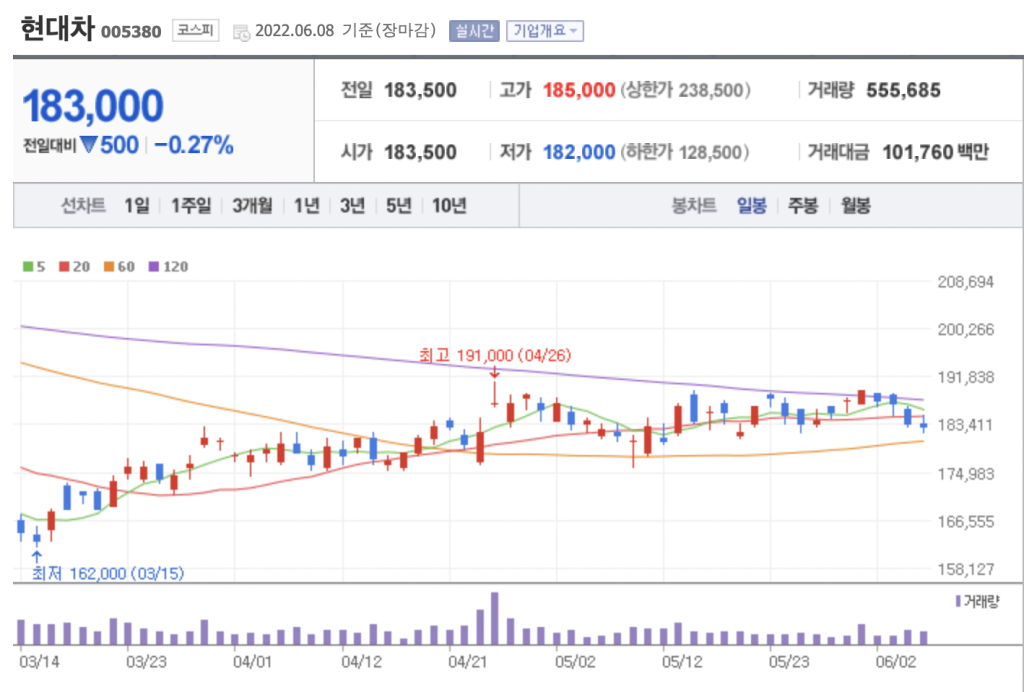Screen dimensions: 1024x692
Task: Switch to 월봉 monthly candle chart
Action: (855, 206)
